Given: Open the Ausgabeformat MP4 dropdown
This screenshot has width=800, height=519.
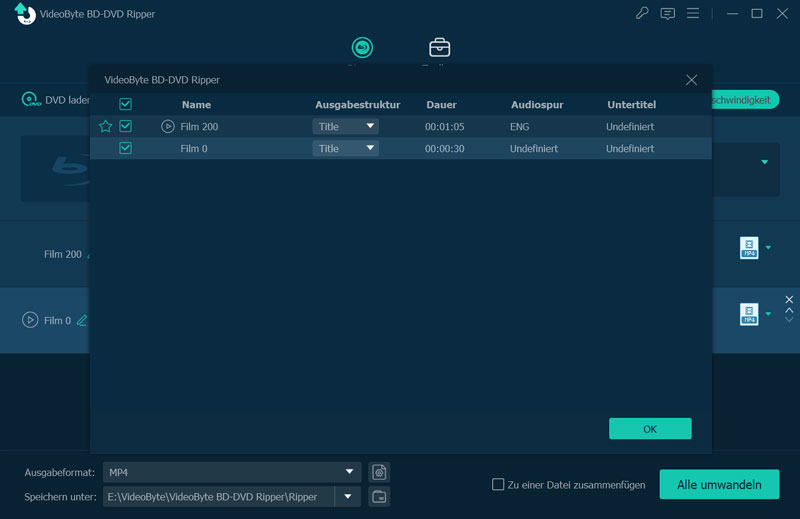Looking at the screenshot, I should click(x=232, y=472).
